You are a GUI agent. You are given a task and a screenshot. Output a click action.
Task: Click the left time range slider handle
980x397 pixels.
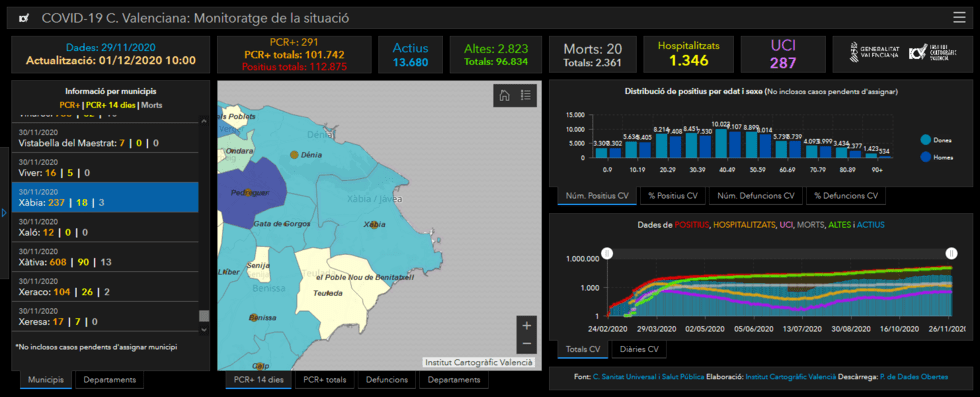[x=606, y=253]
